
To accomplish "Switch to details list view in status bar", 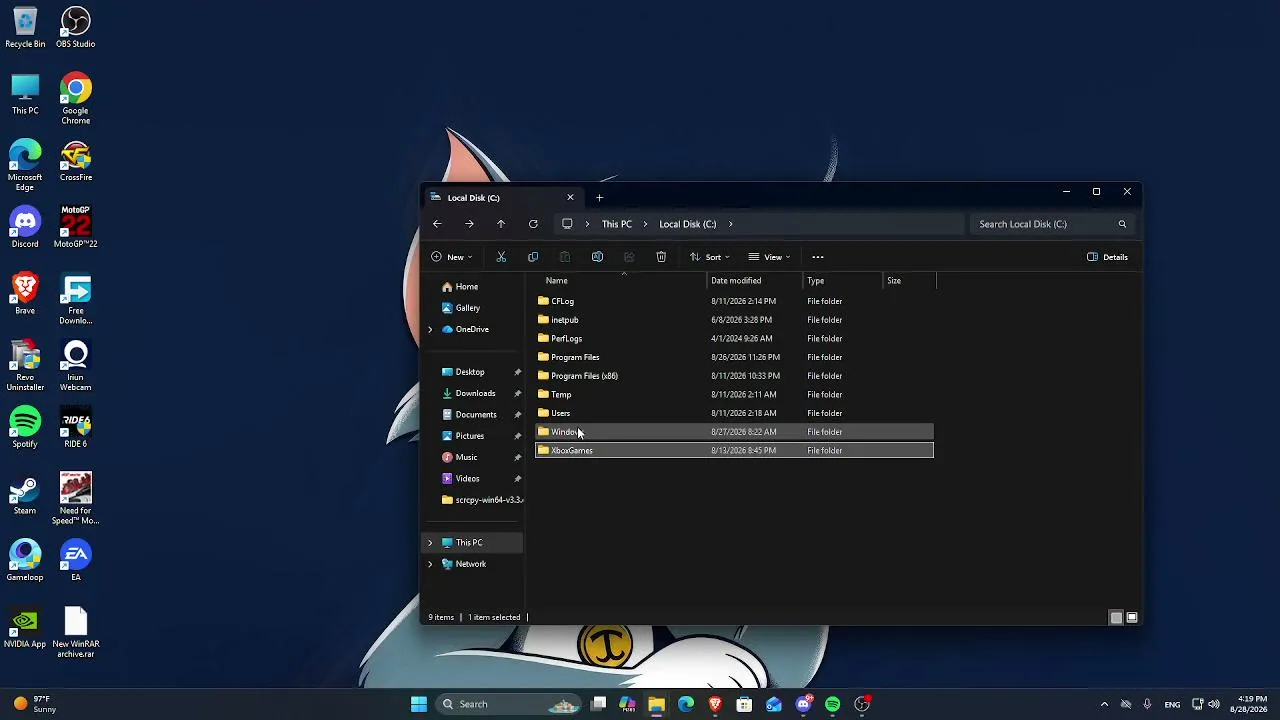I will pyautogui.click(x=1116, y=617).
